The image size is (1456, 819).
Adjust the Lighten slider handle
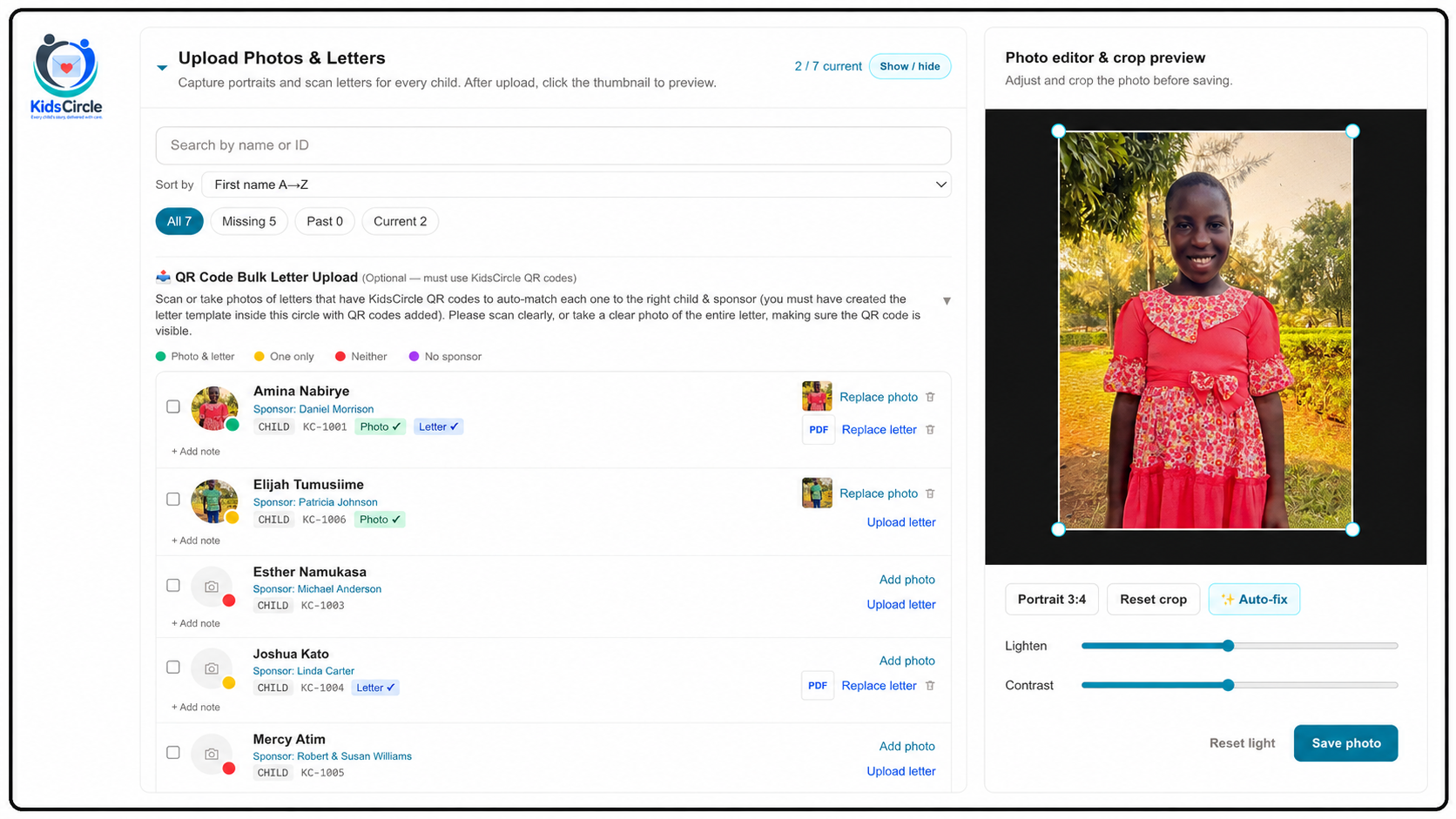1228,646
